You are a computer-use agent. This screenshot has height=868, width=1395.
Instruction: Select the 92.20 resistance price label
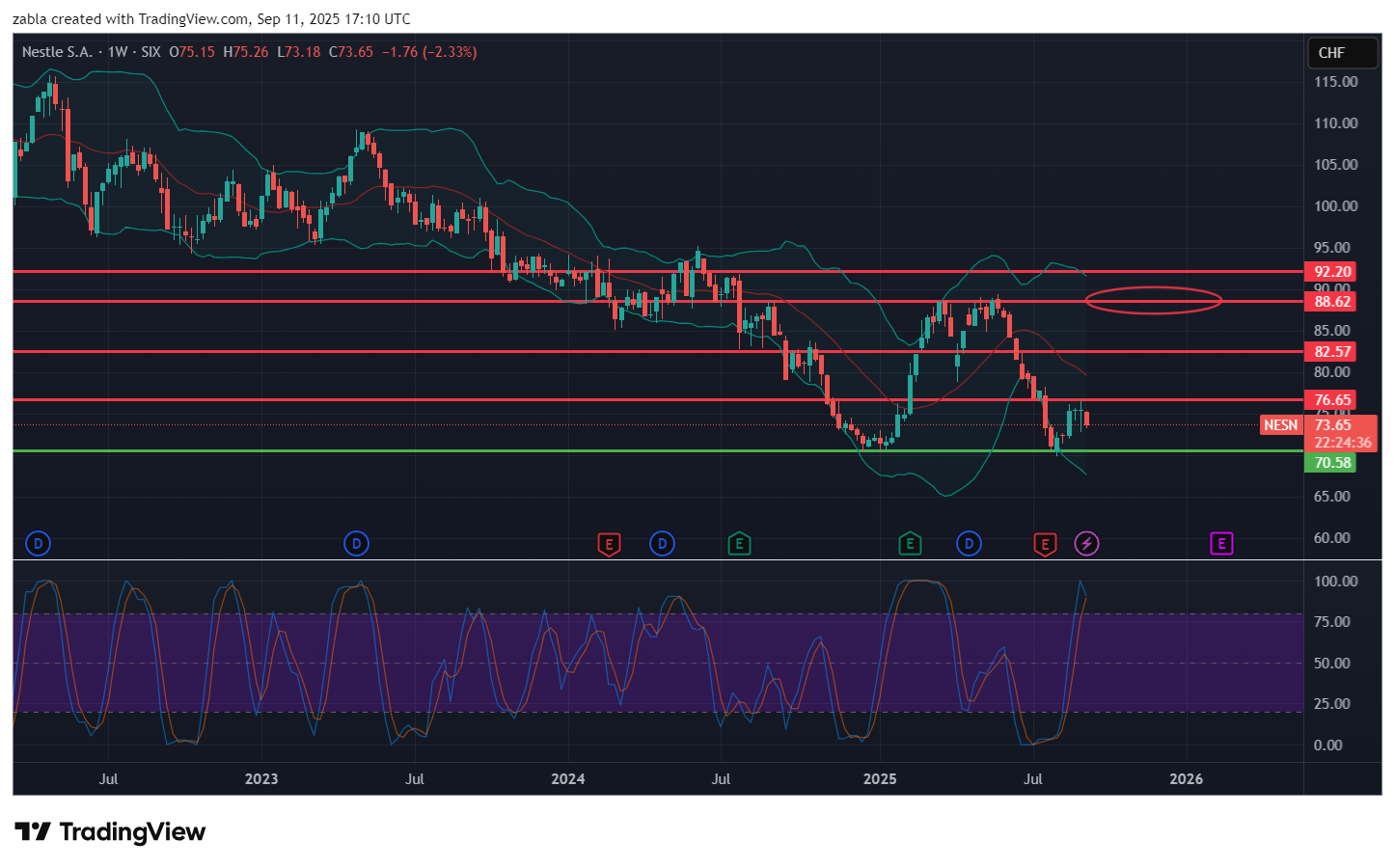pyautogui.click(x=1331, y=272)
